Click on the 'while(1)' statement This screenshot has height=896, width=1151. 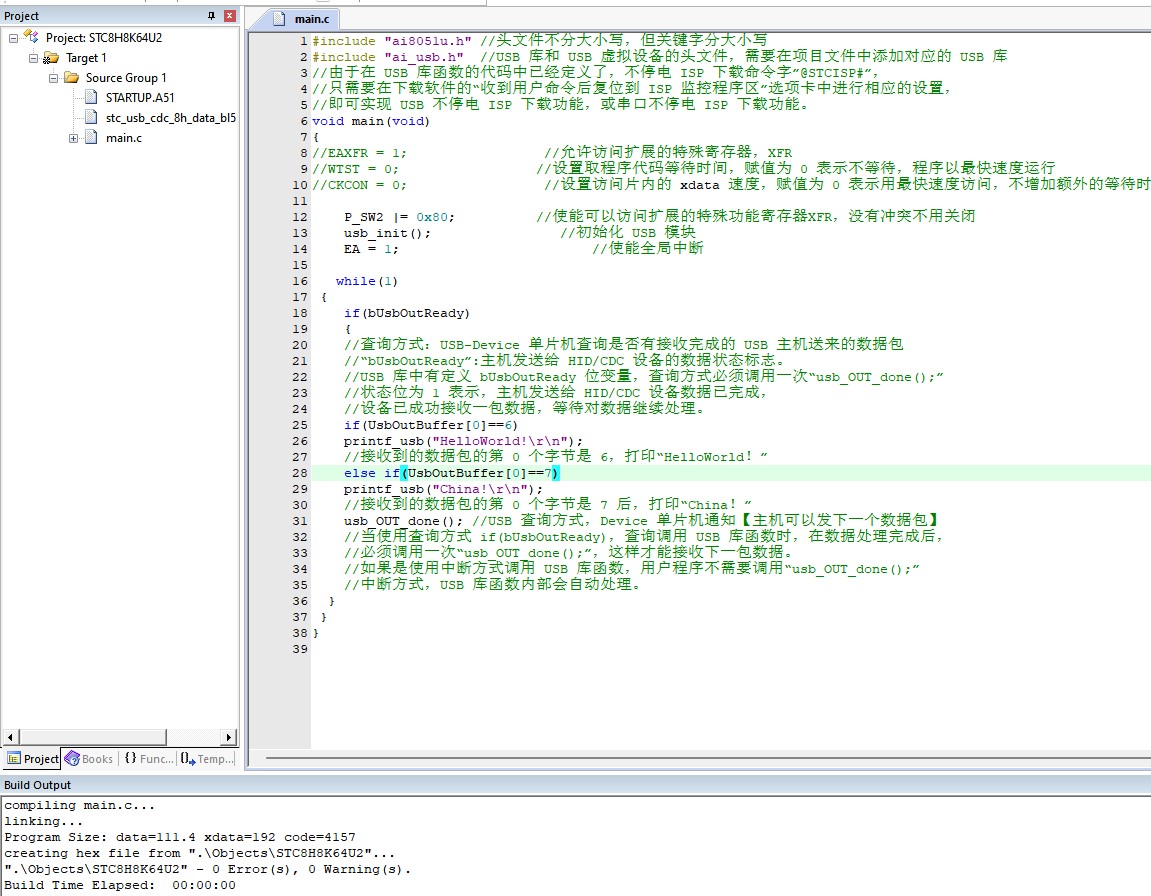point(366,281)
